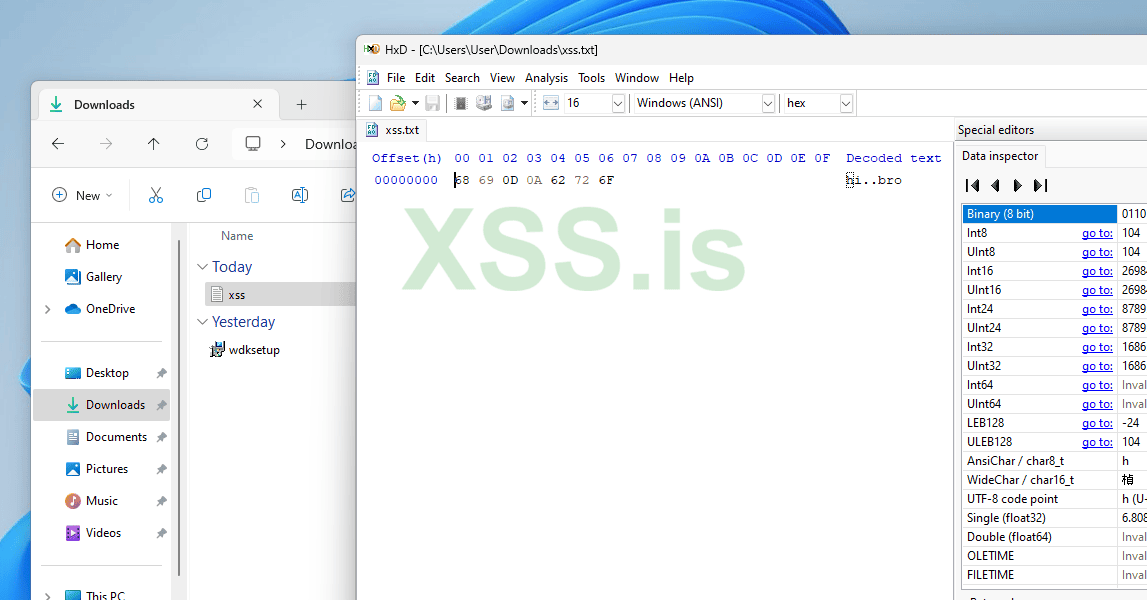Select the FILETIME row in Data inspector
The height and width of the screenshot is (600, 1147).
tap(1054, 575)
